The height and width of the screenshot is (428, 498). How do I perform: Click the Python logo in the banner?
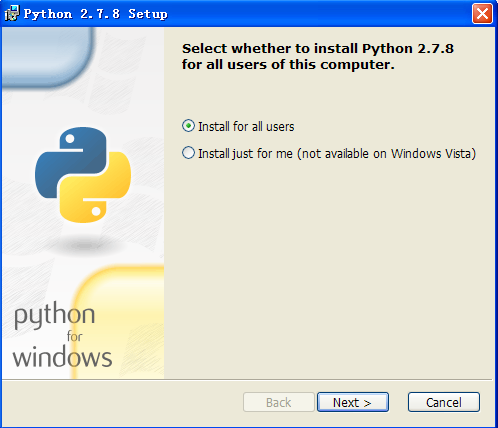(83, 175)
